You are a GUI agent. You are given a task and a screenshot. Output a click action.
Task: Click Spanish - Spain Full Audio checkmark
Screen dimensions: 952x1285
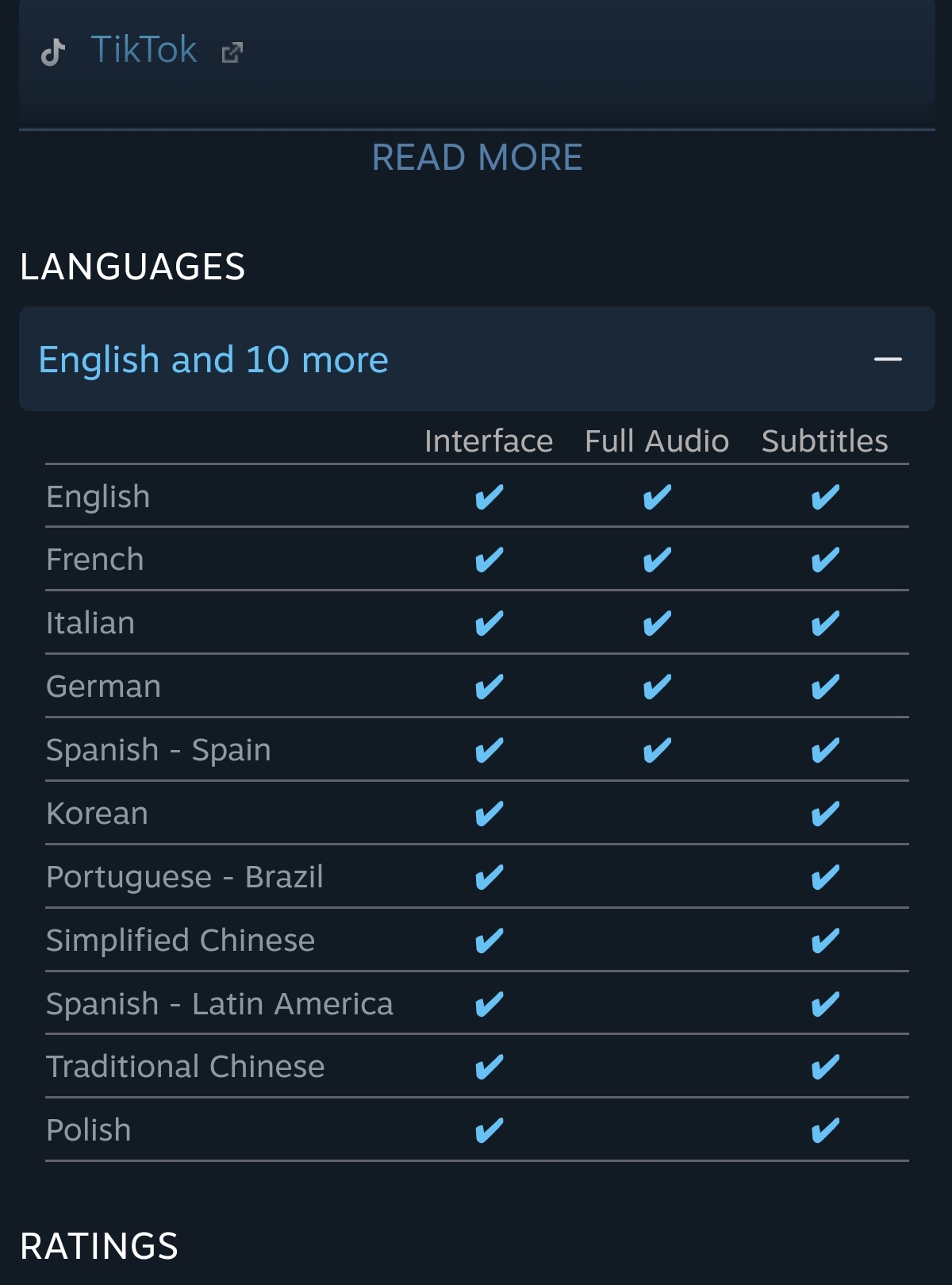[657, 750]
